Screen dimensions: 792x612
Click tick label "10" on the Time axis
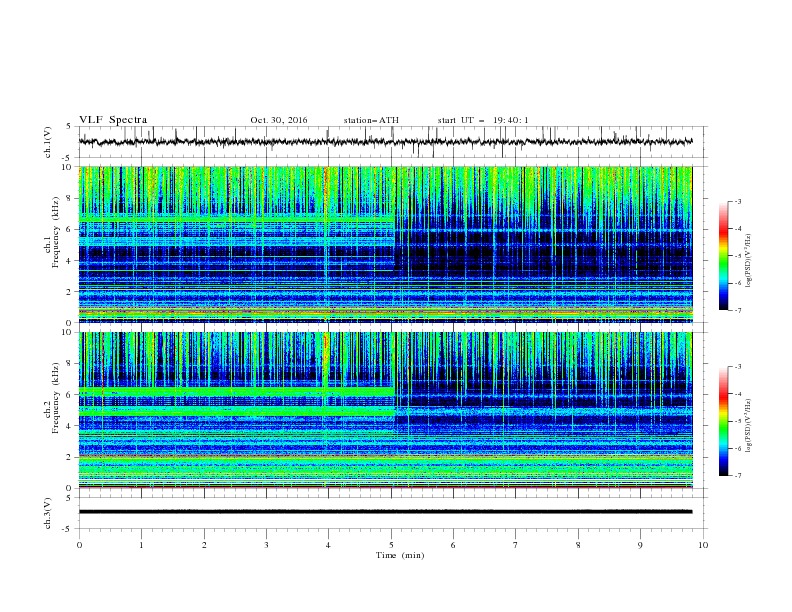[x=703, y=545]
